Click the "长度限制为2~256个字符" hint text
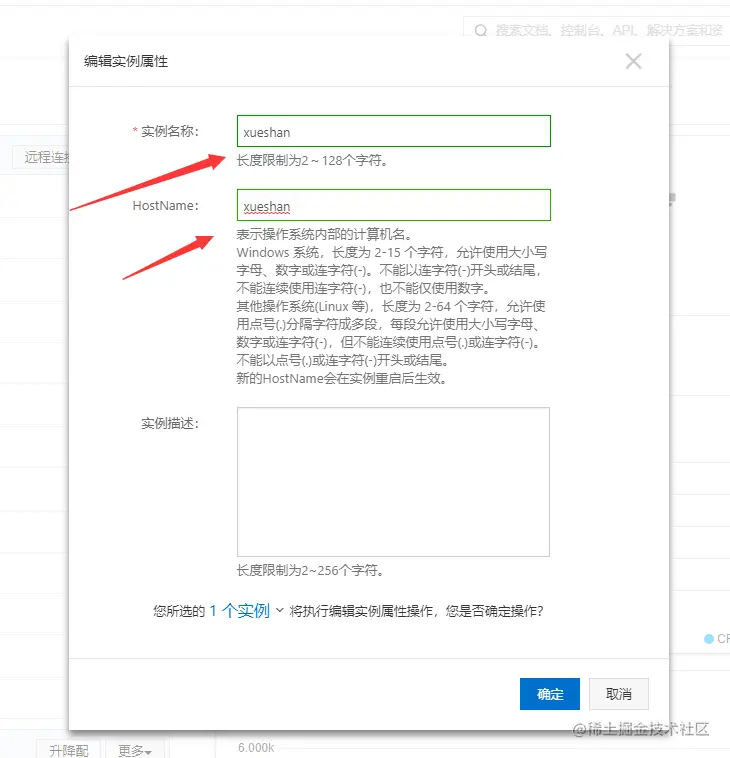This screenshot has width=730, height=758. click(x=310, y=570)
